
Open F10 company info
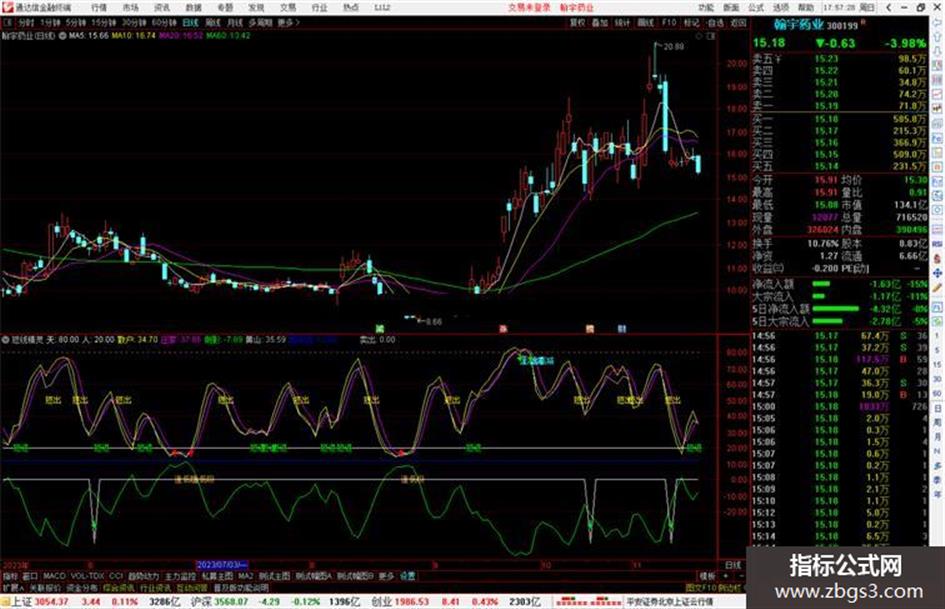coord(669,22)
